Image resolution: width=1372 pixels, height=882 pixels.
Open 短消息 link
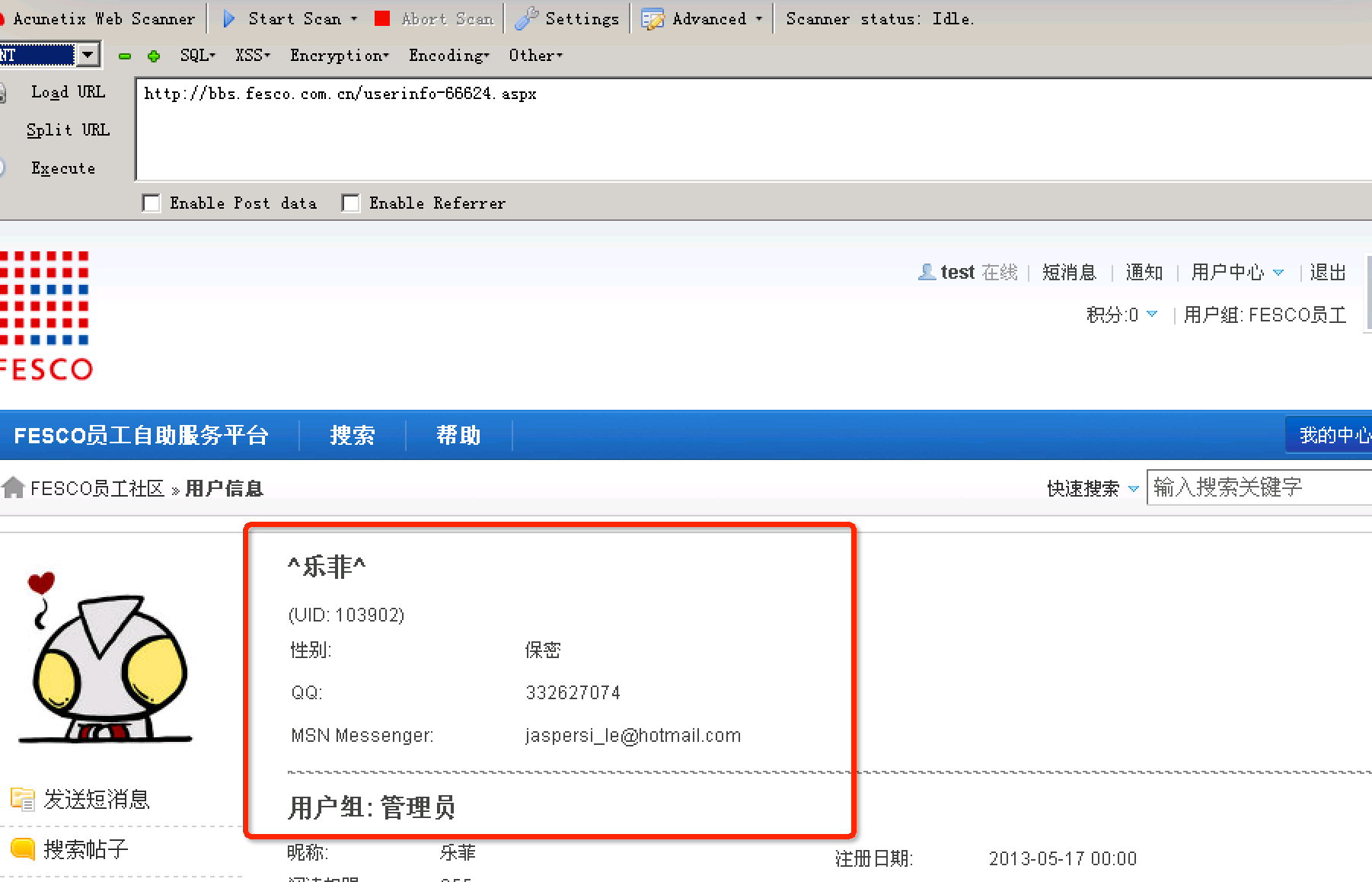point(1069,272)
